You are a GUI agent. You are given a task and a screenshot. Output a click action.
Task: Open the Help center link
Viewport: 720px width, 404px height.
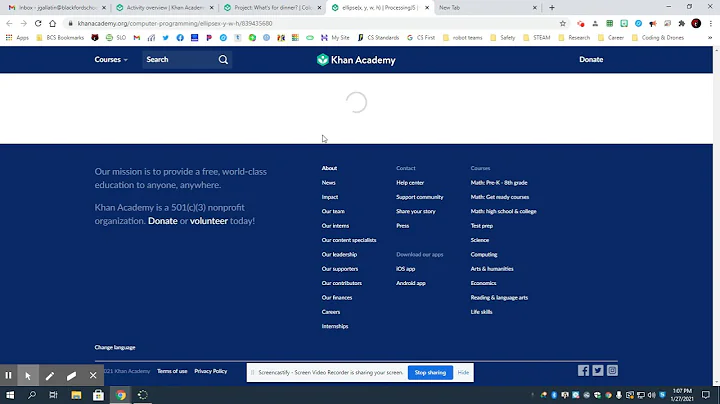click(410, 183)
